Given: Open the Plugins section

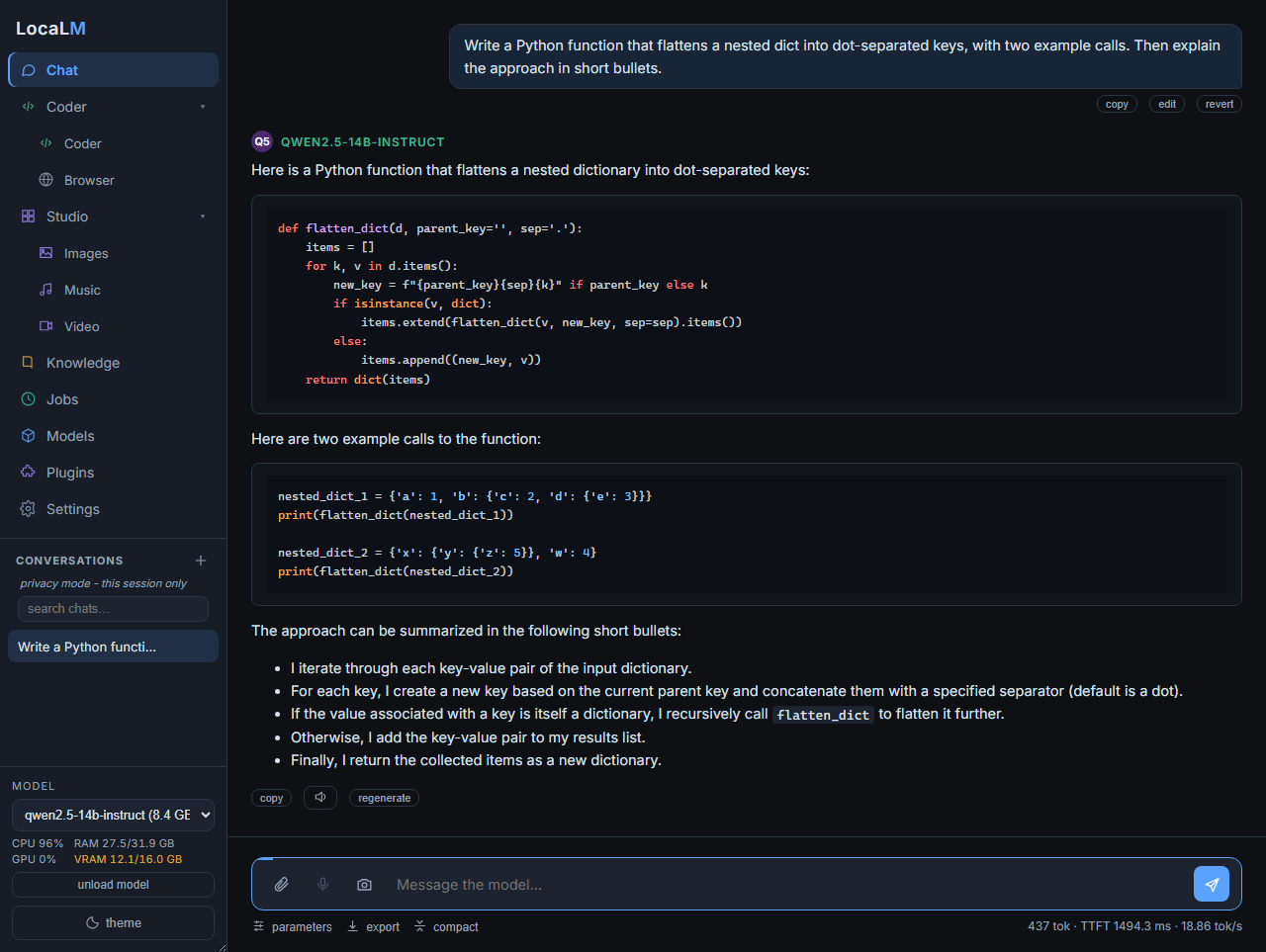Looking at the screenshot, I should (113, 473).
